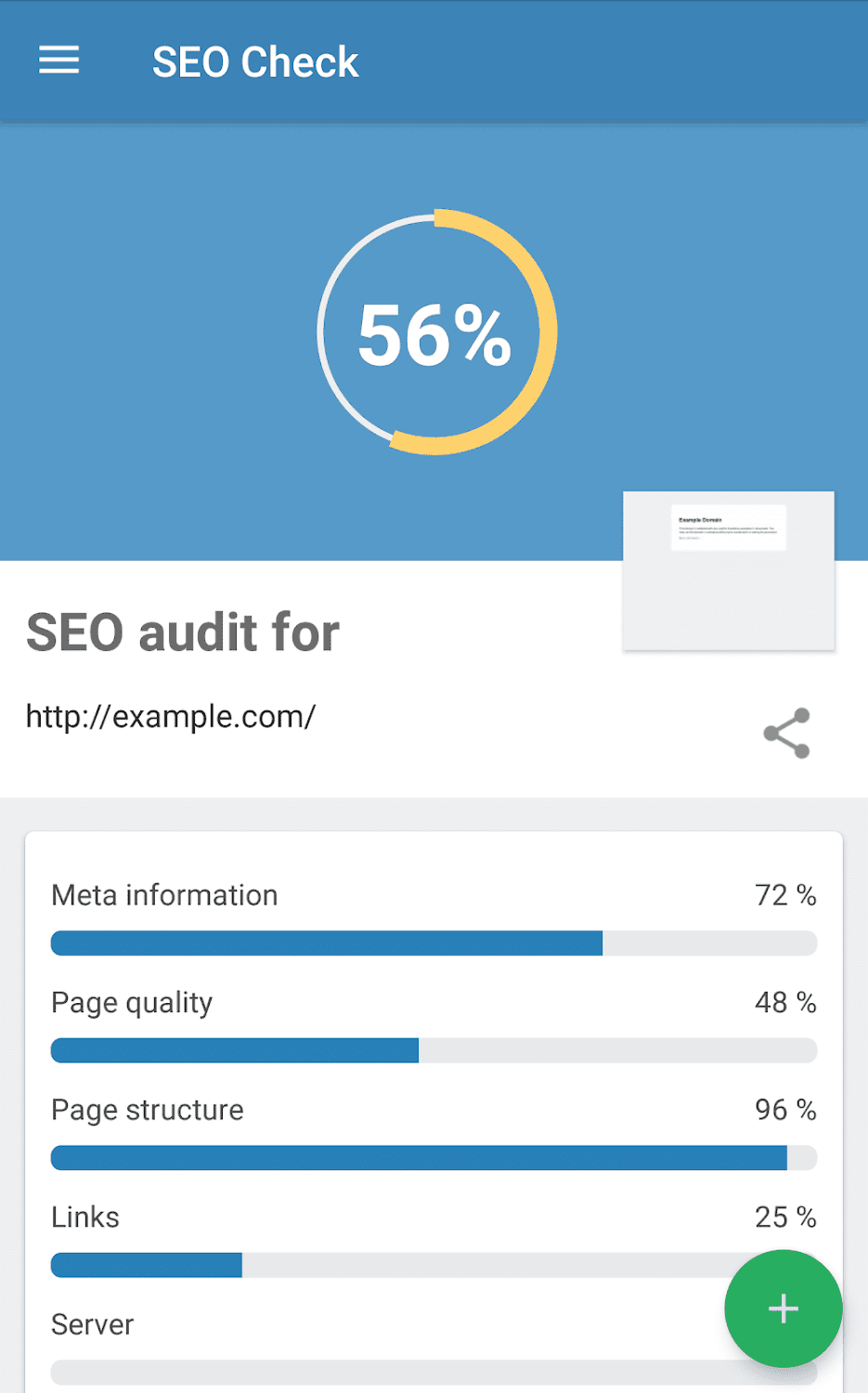The image size is (868, 1393).
Task: Tap the 56% circular score gauge
Action: coord(436,332)
